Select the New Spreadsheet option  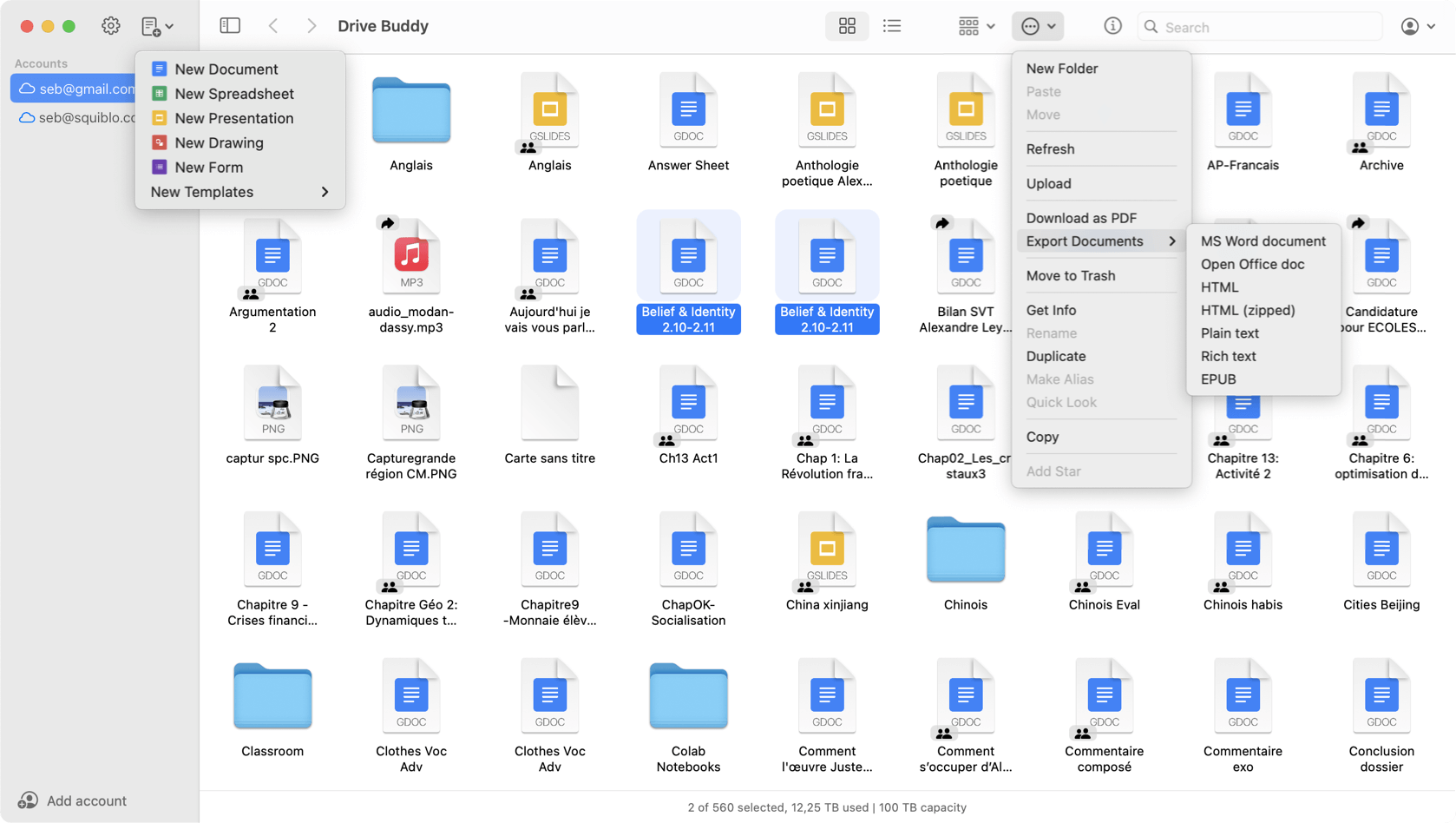233,94
